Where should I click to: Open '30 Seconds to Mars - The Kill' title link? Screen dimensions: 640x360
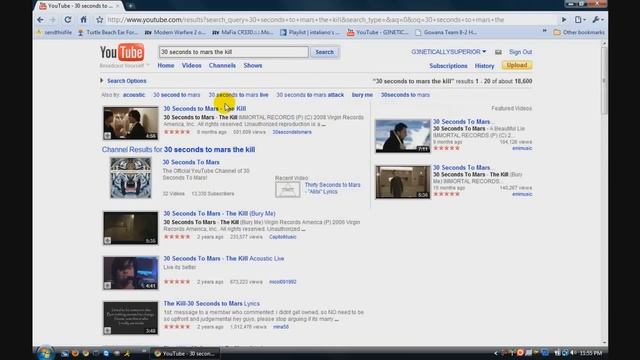204,109
